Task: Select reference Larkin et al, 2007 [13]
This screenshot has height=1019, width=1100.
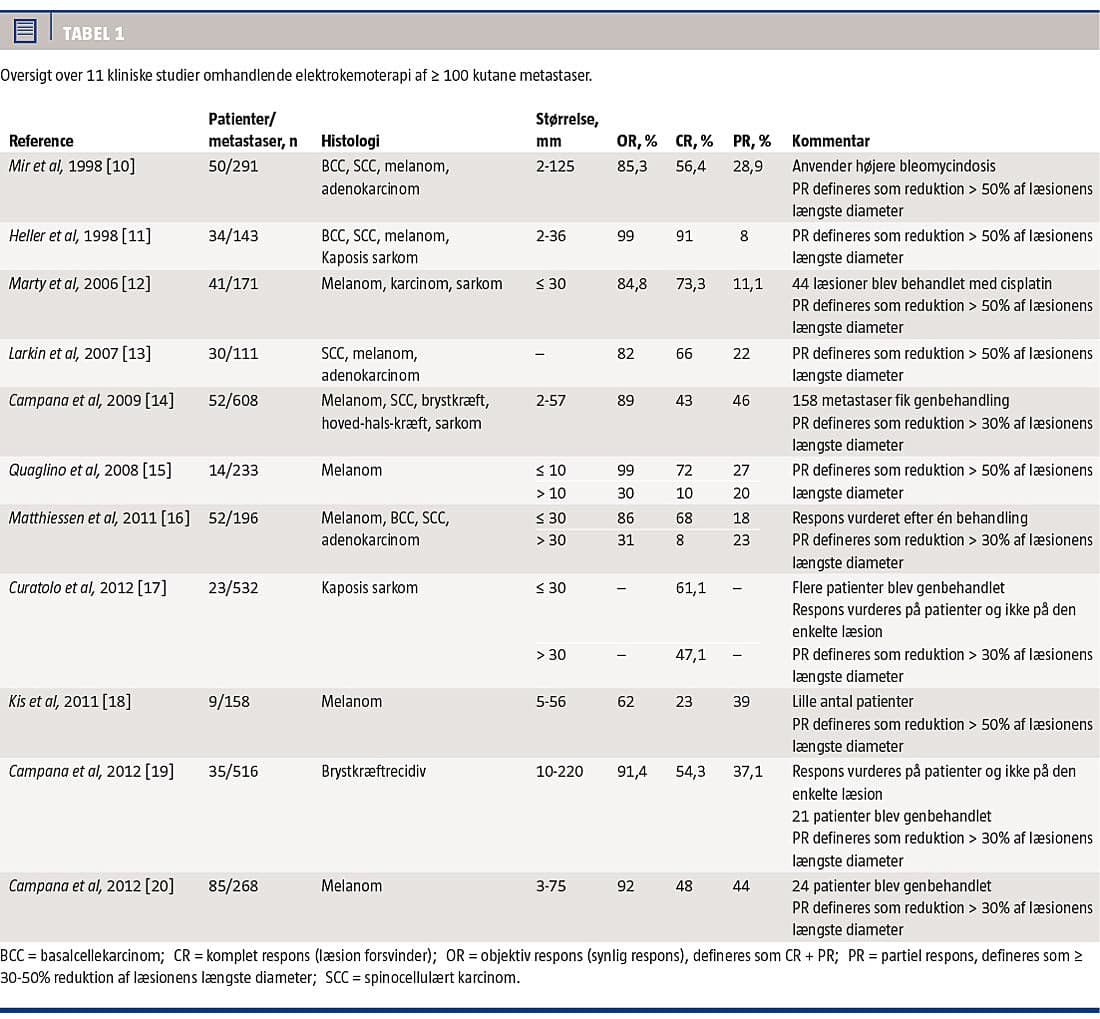Action: (x=79, y=353)
